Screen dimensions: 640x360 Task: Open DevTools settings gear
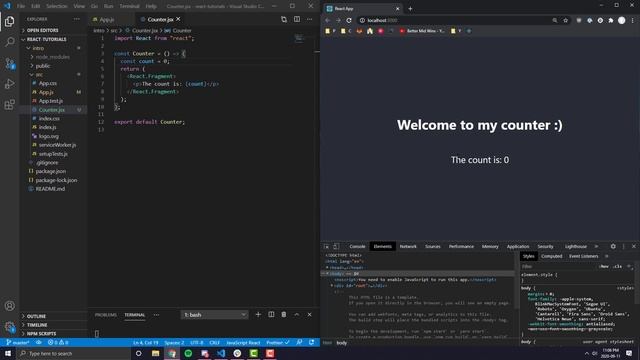click(613, 247)
